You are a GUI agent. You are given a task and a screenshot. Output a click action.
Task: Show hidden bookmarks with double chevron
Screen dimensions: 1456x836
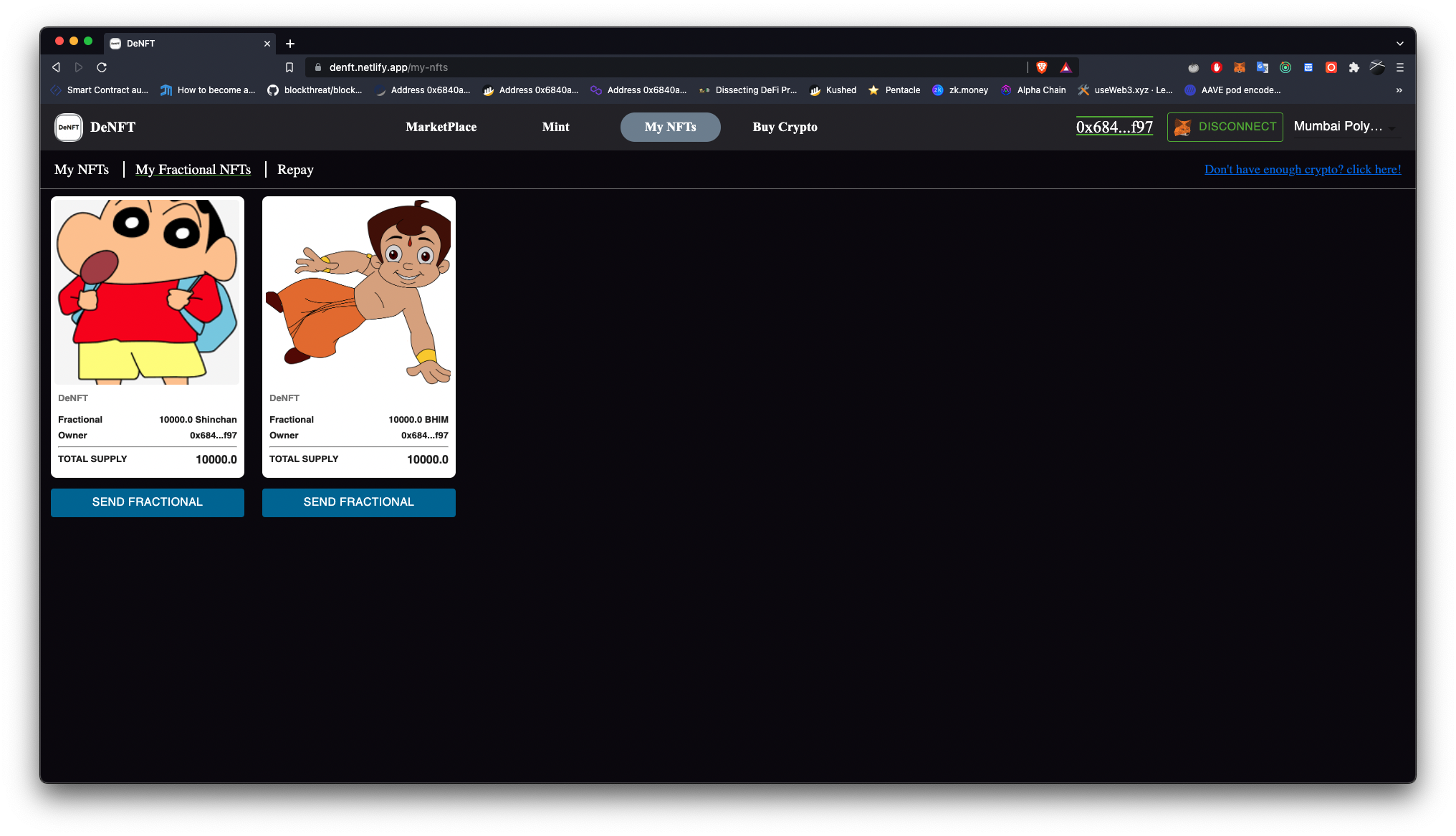click(1399, 90)
